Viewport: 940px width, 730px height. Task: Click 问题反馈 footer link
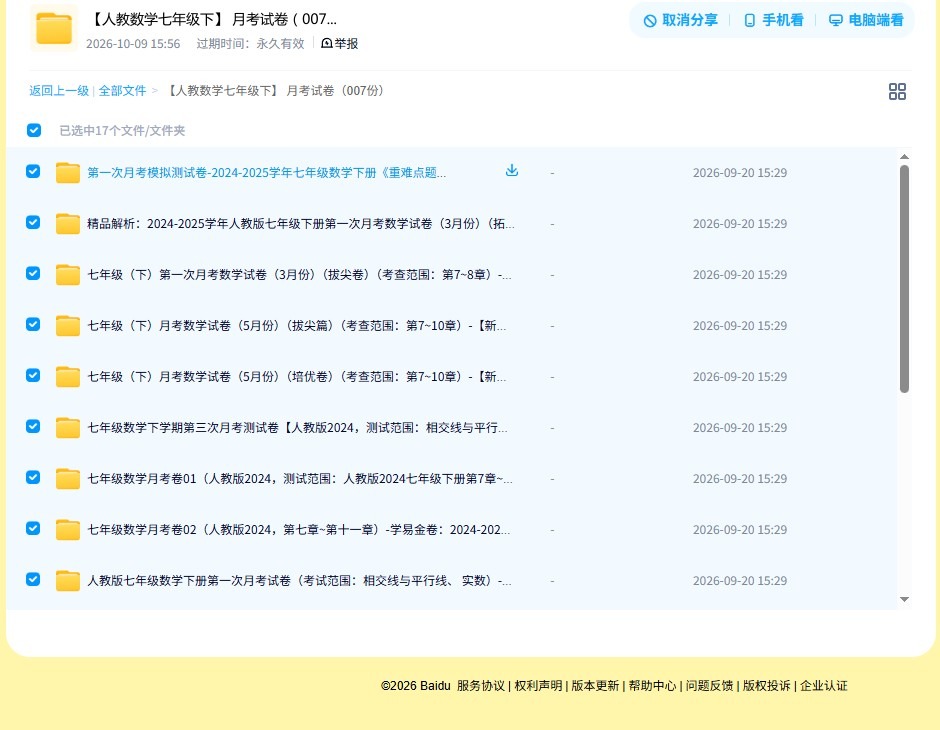[709, 685]
